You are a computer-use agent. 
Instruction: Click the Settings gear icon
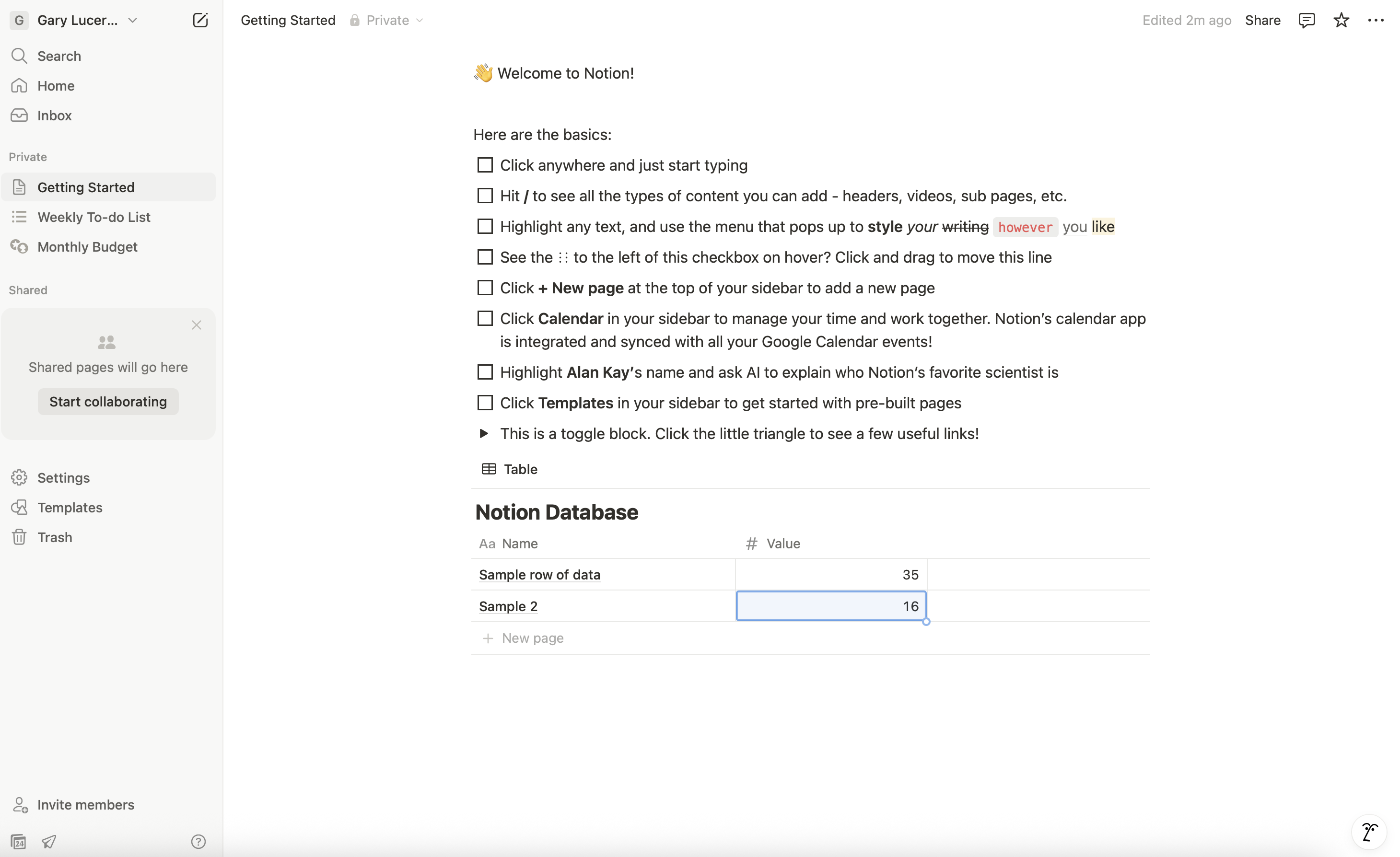point(19,477)
